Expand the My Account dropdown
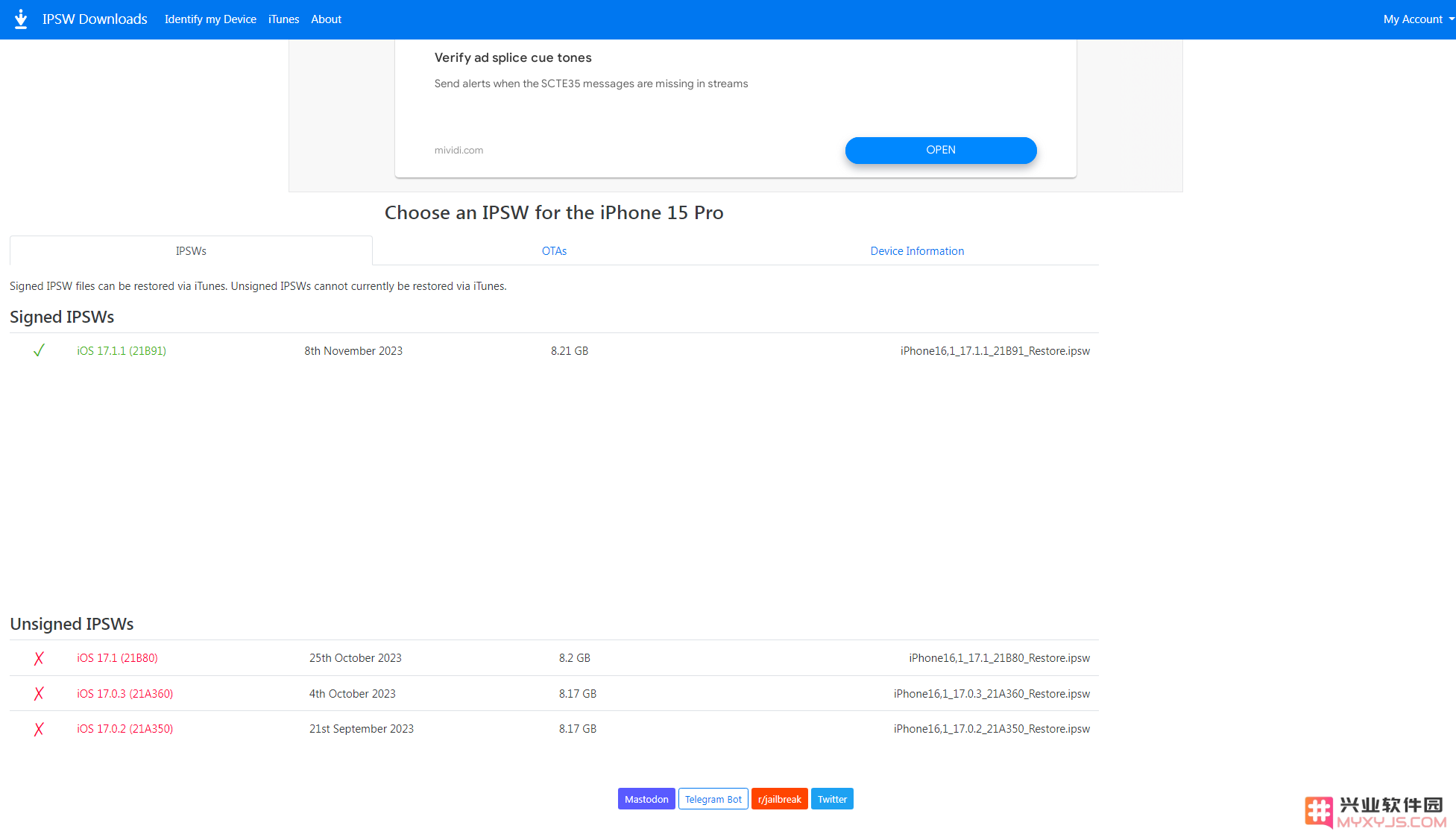1456x840 pixels. pos(1418,19)
